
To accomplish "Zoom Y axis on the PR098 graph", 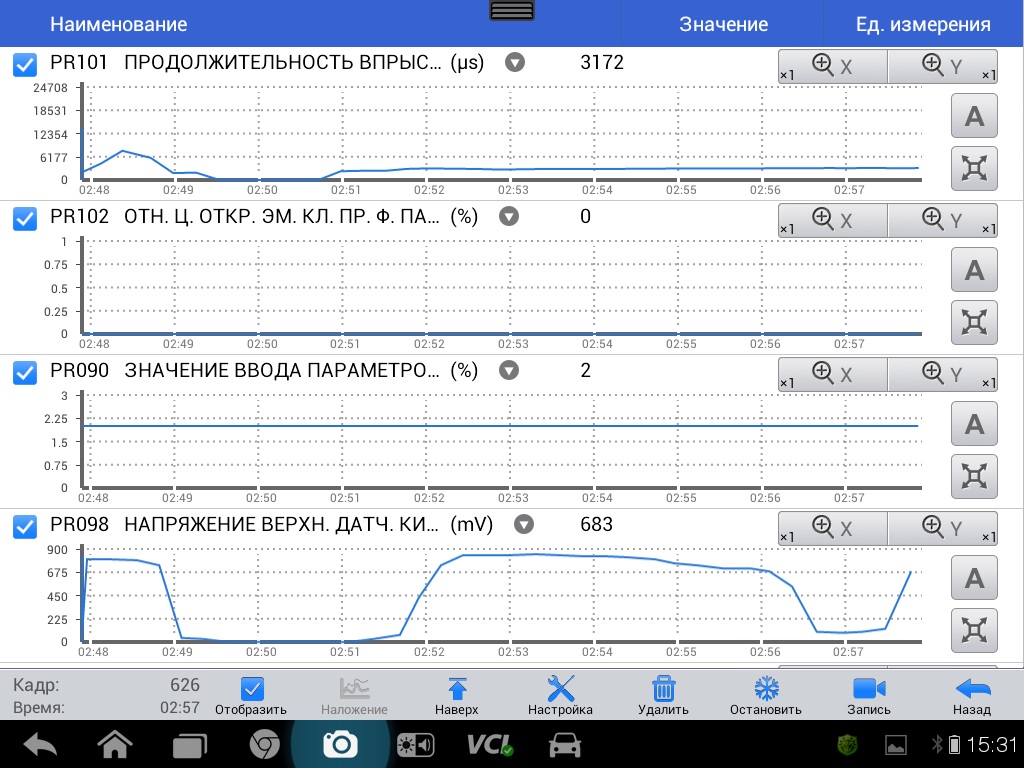I will [942, 529].
